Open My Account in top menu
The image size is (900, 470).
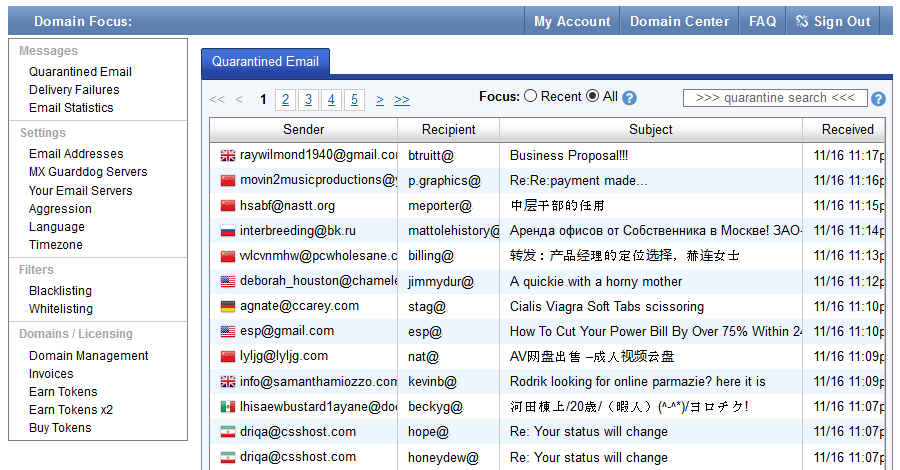572,21
